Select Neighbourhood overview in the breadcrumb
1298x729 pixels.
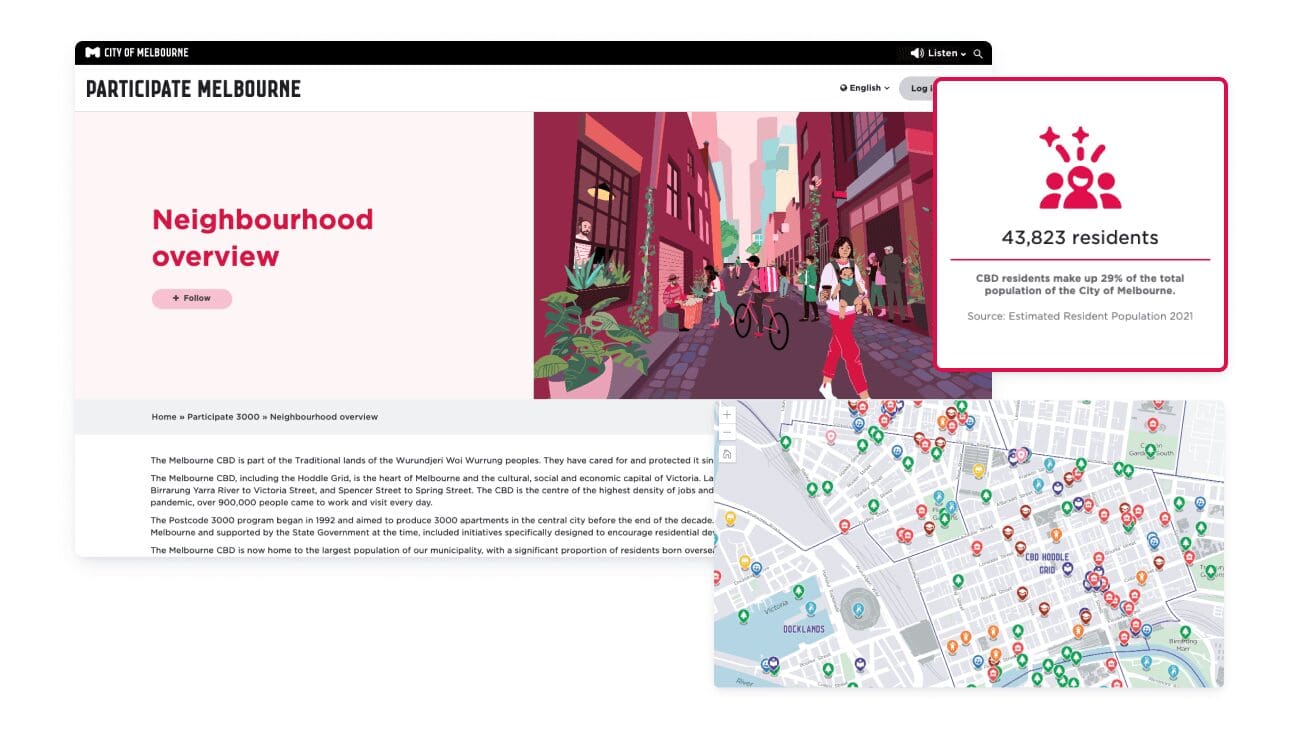(x=324, y=417)
